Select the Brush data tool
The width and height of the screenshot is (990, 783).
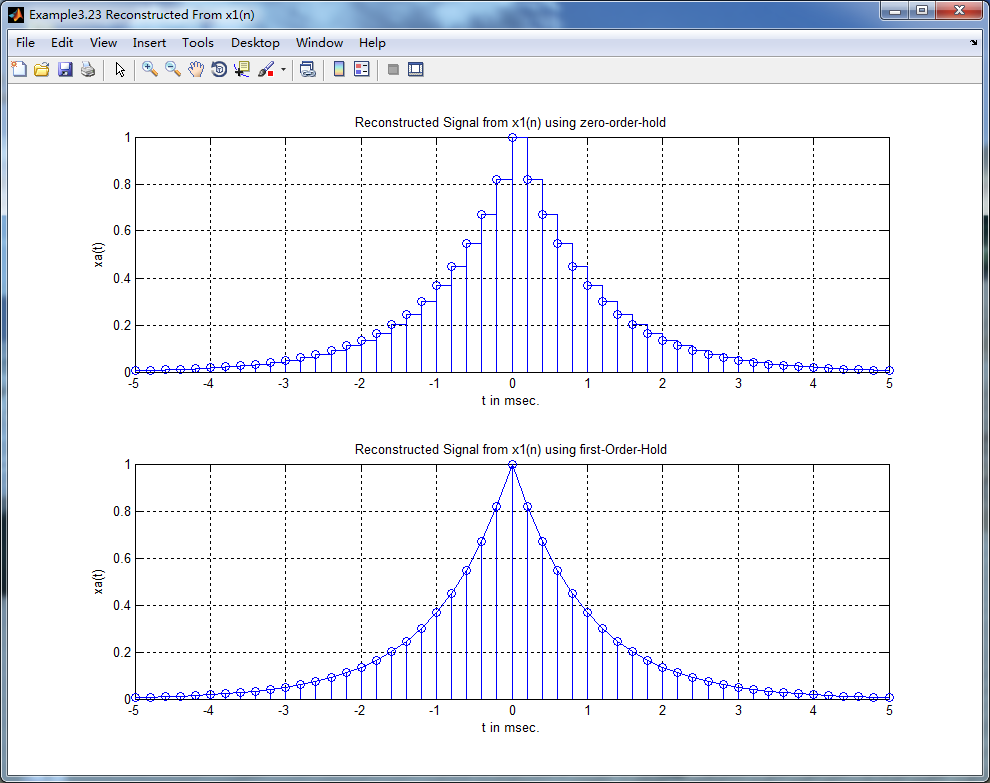[x=266, y=69]
